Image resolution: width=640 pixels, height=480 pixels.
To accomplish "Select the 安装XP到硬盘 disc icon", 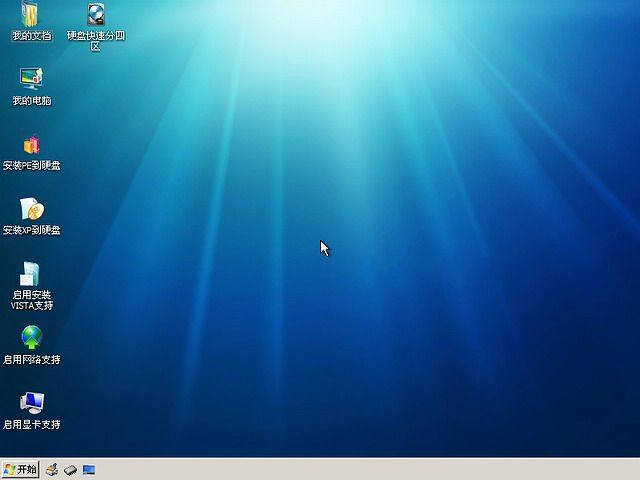I will (31, 208).
